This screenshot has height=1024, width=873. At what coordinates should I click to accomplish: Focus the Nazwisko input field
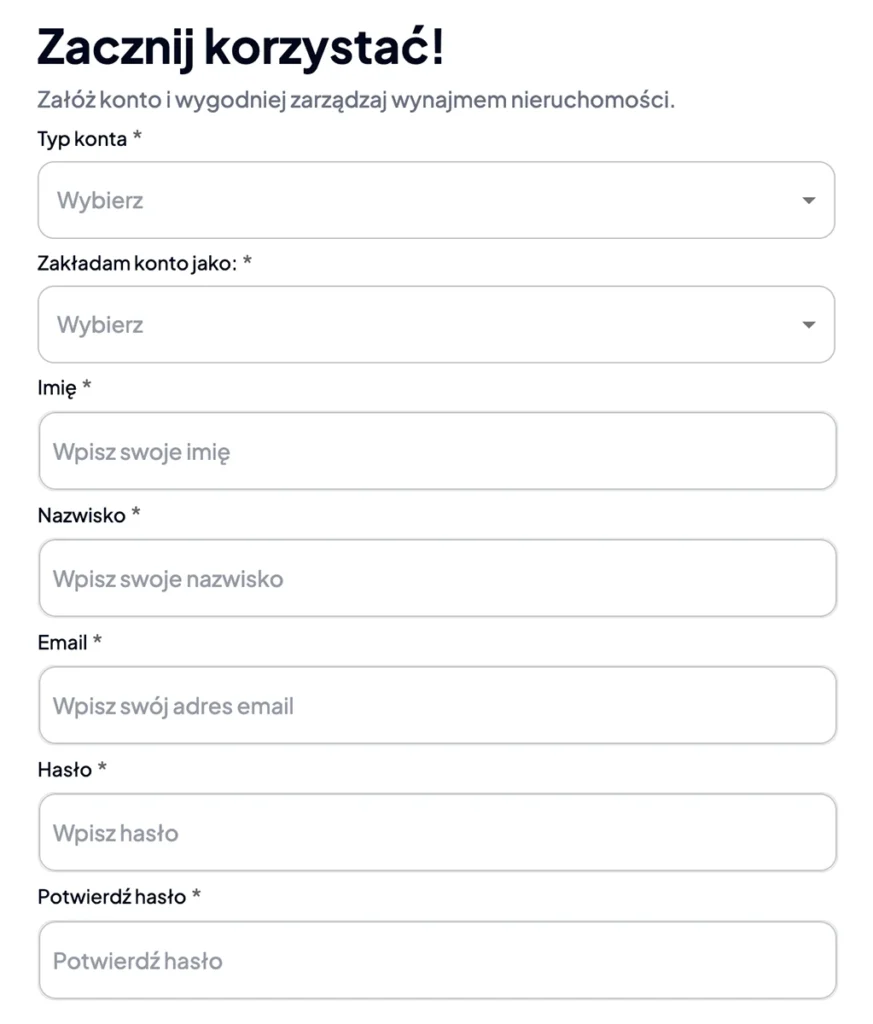click(437, 578)
